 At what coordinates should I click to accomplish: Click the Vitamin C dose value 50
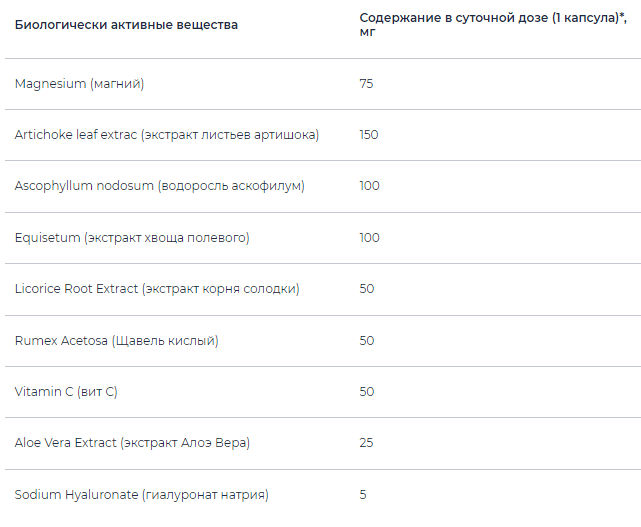(366, 392)
